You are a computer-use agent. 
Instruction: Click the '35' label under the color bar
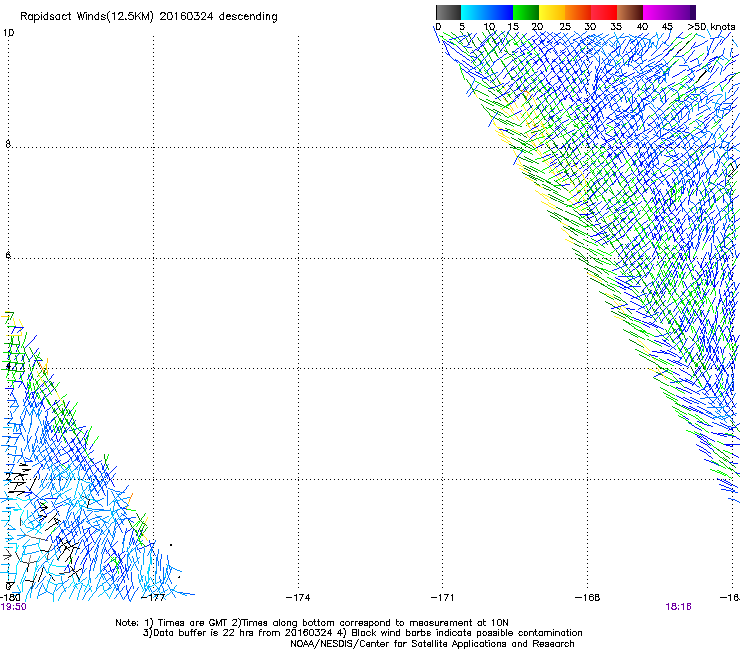[x=616, y=26]
